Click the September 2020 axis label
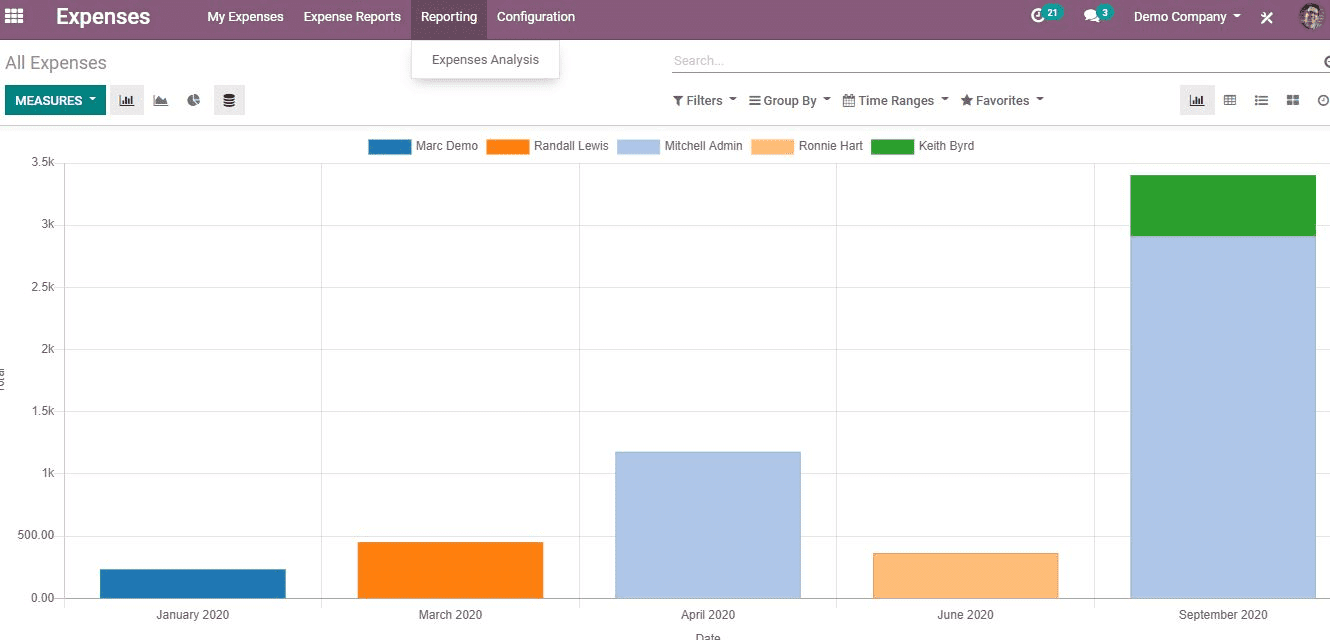Viewport: 1330px width, 640px height. [x=1223, y=615]
